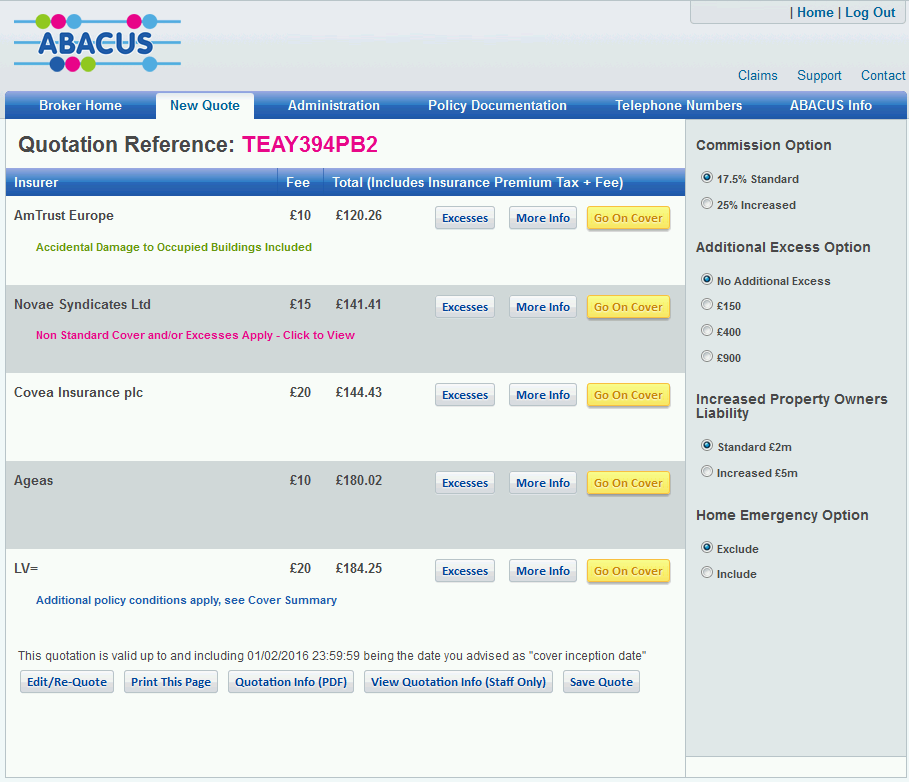Open Telephone Numbers tab
Screen dimensions: 909x782
coord(678,106)
